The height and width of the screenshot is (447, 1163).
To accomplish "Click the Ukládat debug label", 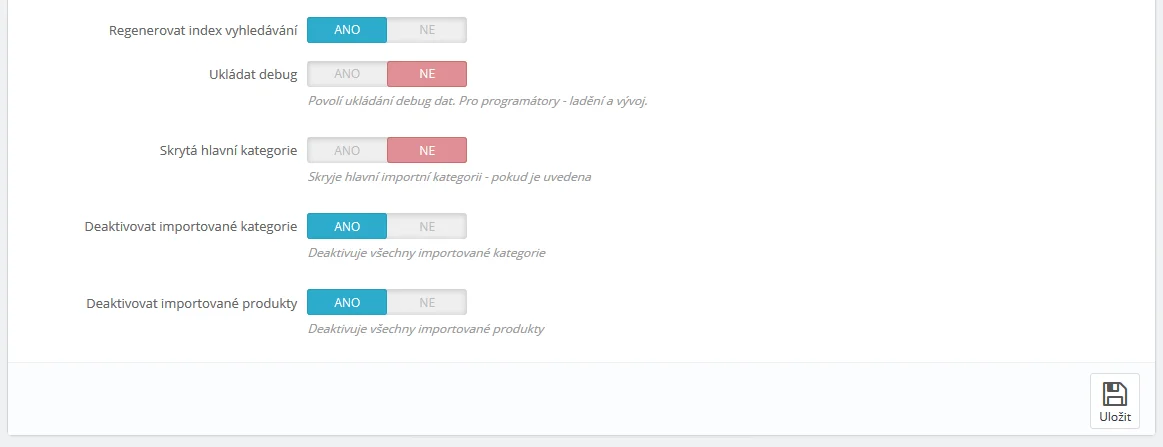I will (x=250, y=74).
